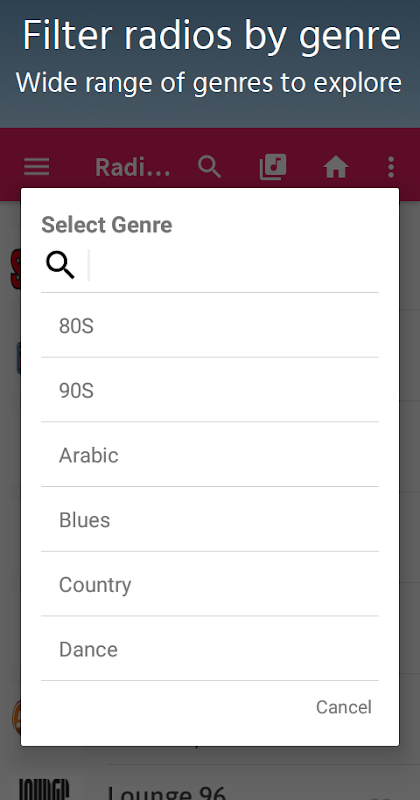Image resolution: width=420 pixels, height=800 pixels.
Task: Go to home via house icon
Action: pyautogui.click(x=336, y=167)
